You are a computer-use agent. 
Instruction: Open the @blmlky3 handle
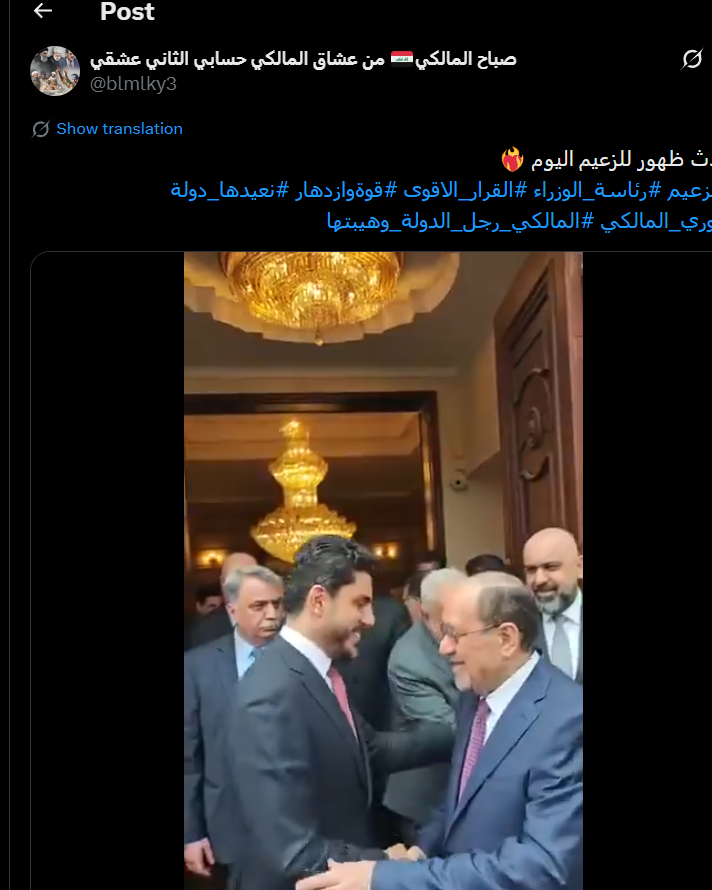(133, 84)
